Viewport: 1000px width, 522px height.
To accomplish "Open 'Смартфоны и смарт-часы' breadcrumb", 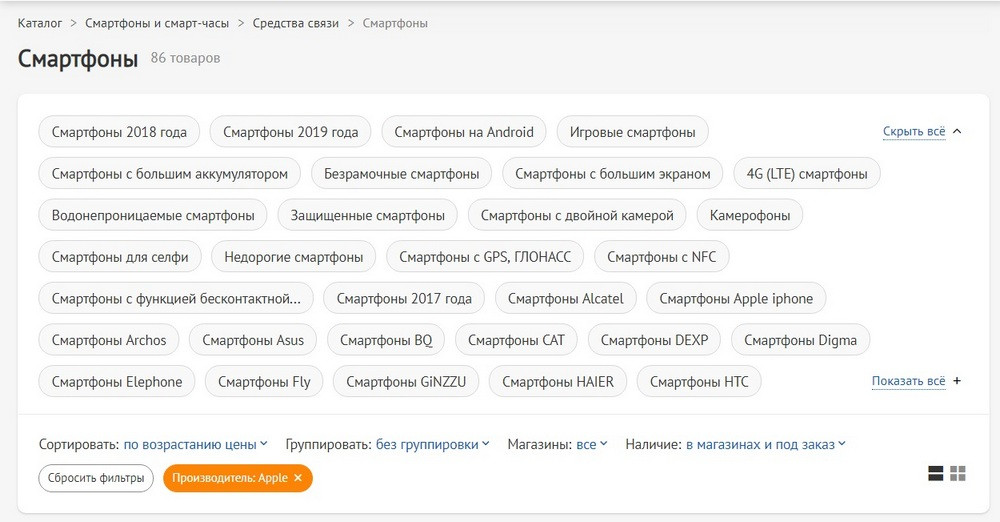I will tap(158, 22).
